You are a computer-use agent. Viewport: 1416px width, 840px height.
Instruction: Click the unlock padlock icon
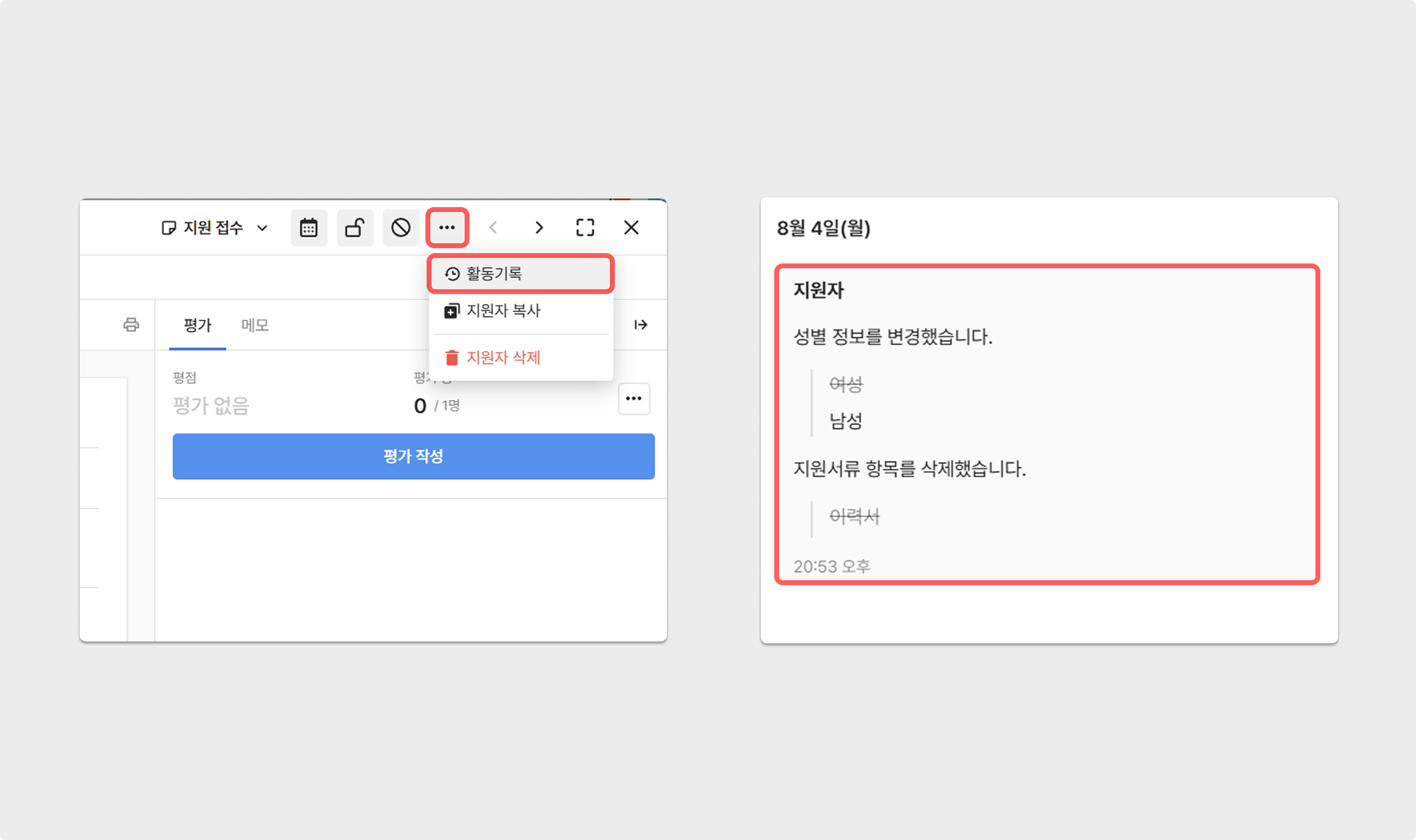[x=355, y=228]
